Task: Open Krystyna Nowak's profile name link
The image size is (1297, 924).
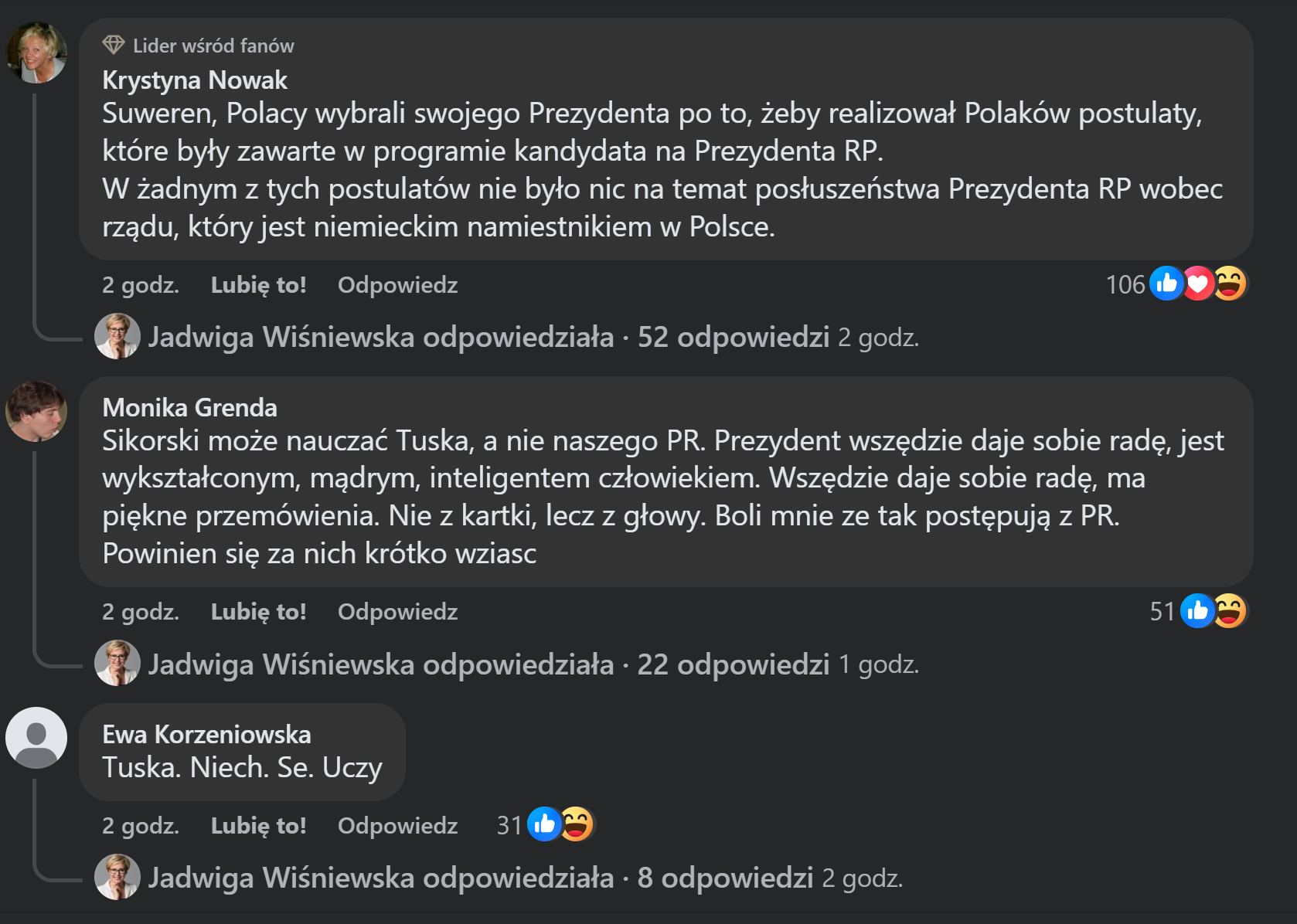Action: (x=195, y=80)
